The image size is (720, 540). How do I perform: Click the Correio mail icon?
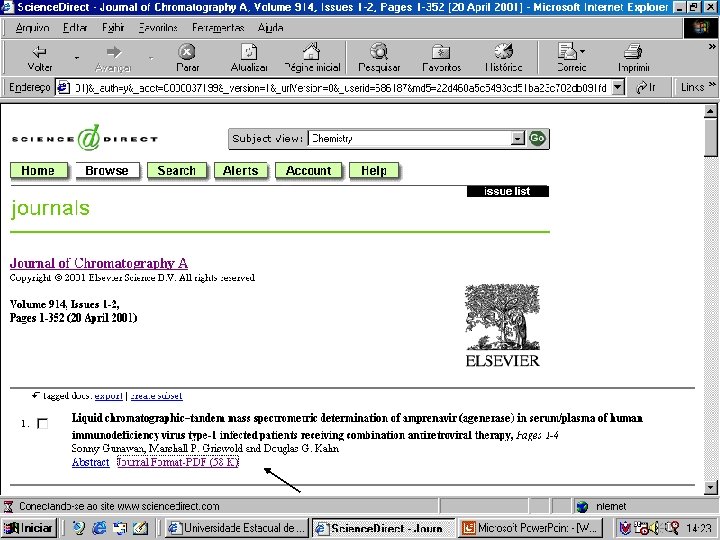tap(567, 51)
